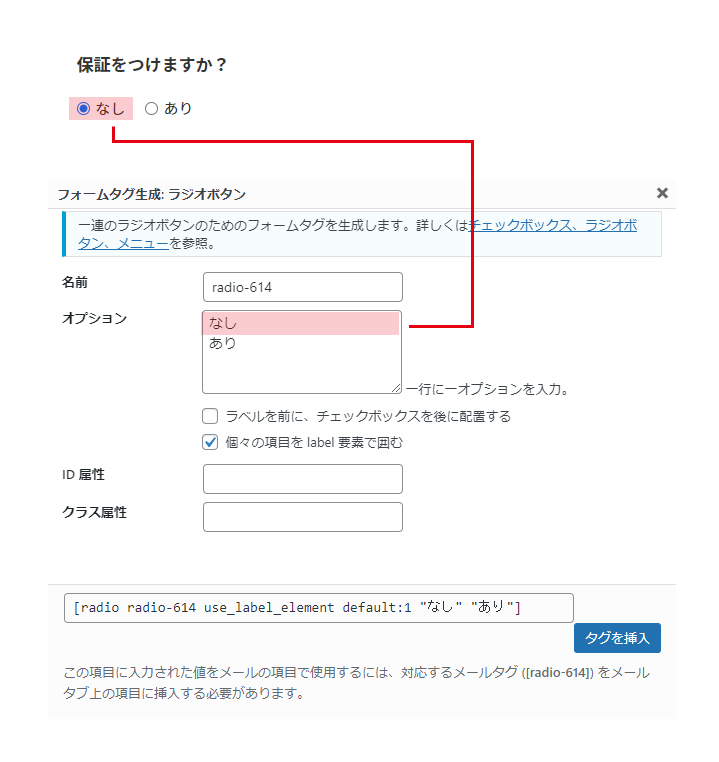
Task: Click the なし line in options textarea
Action: [x=300, y=324]
